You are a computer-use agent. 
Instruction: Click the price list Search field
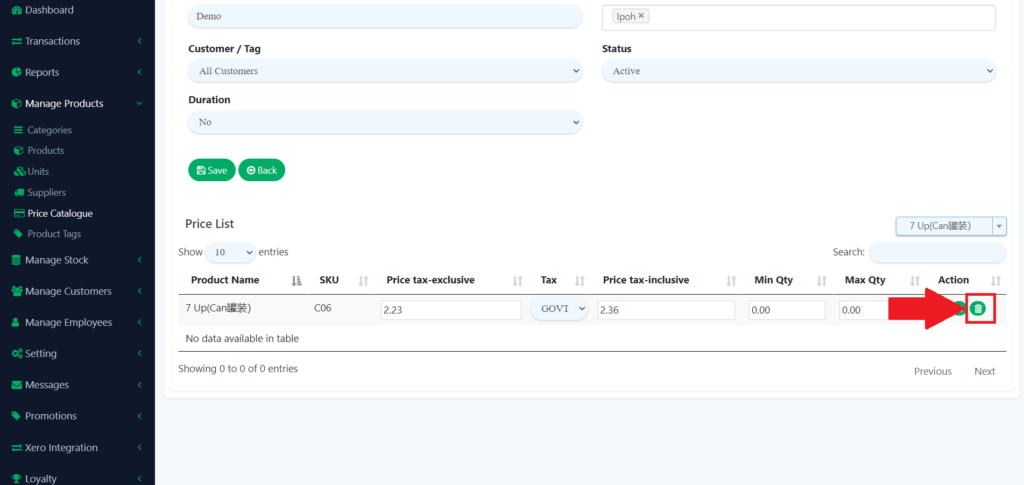pos(937,252)
